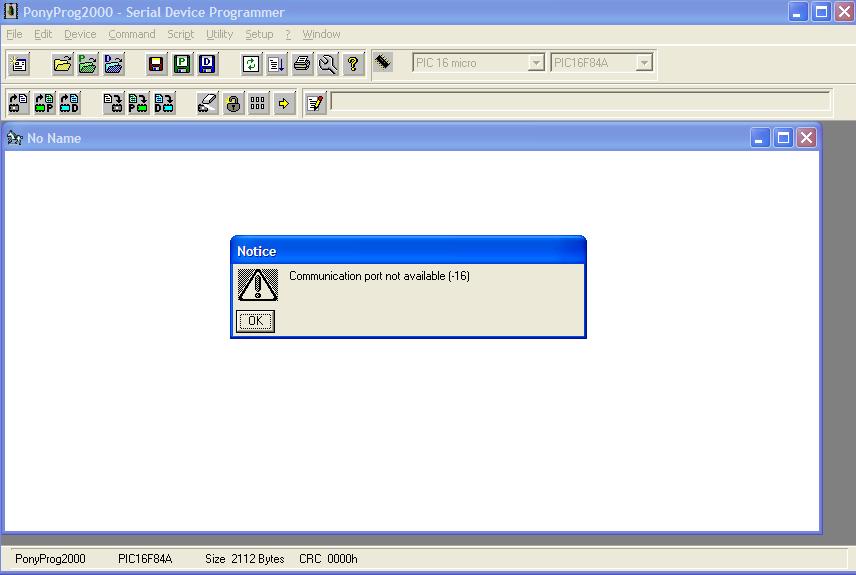Expand the PIC16F84A device type dropdown
The image size is (856, 575).
click(x=644, y=63)
